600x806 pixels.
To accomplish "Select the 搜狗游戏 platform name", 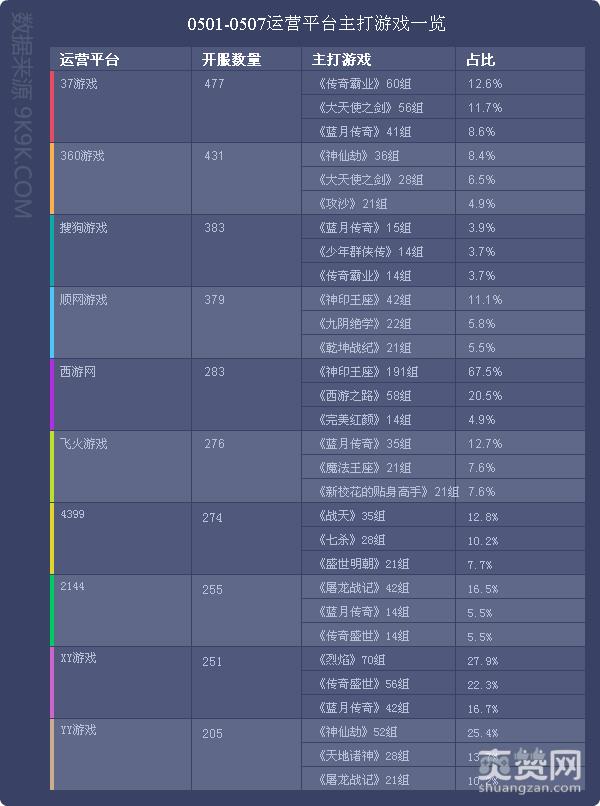I will [83, 228].
